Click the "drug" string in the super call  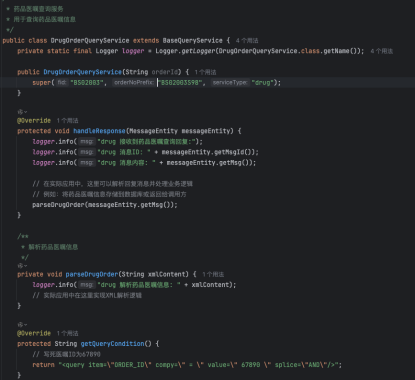263,83
